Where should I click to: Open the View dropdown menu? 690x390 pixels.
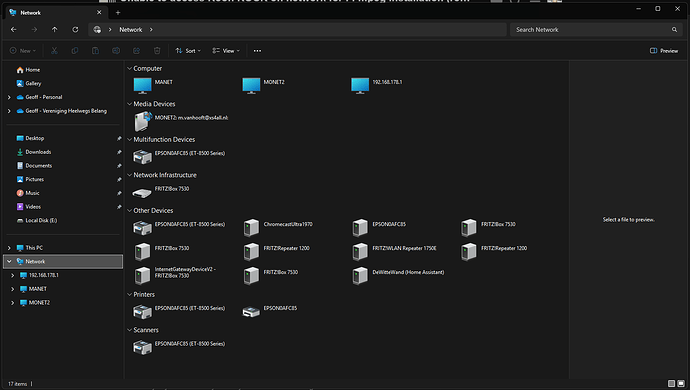(226, 51)
